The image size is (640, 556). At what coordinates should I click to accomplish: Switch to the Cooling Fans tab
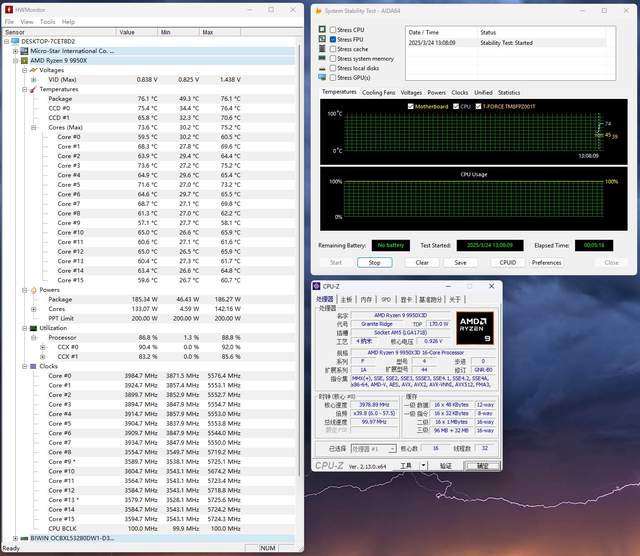378,93
